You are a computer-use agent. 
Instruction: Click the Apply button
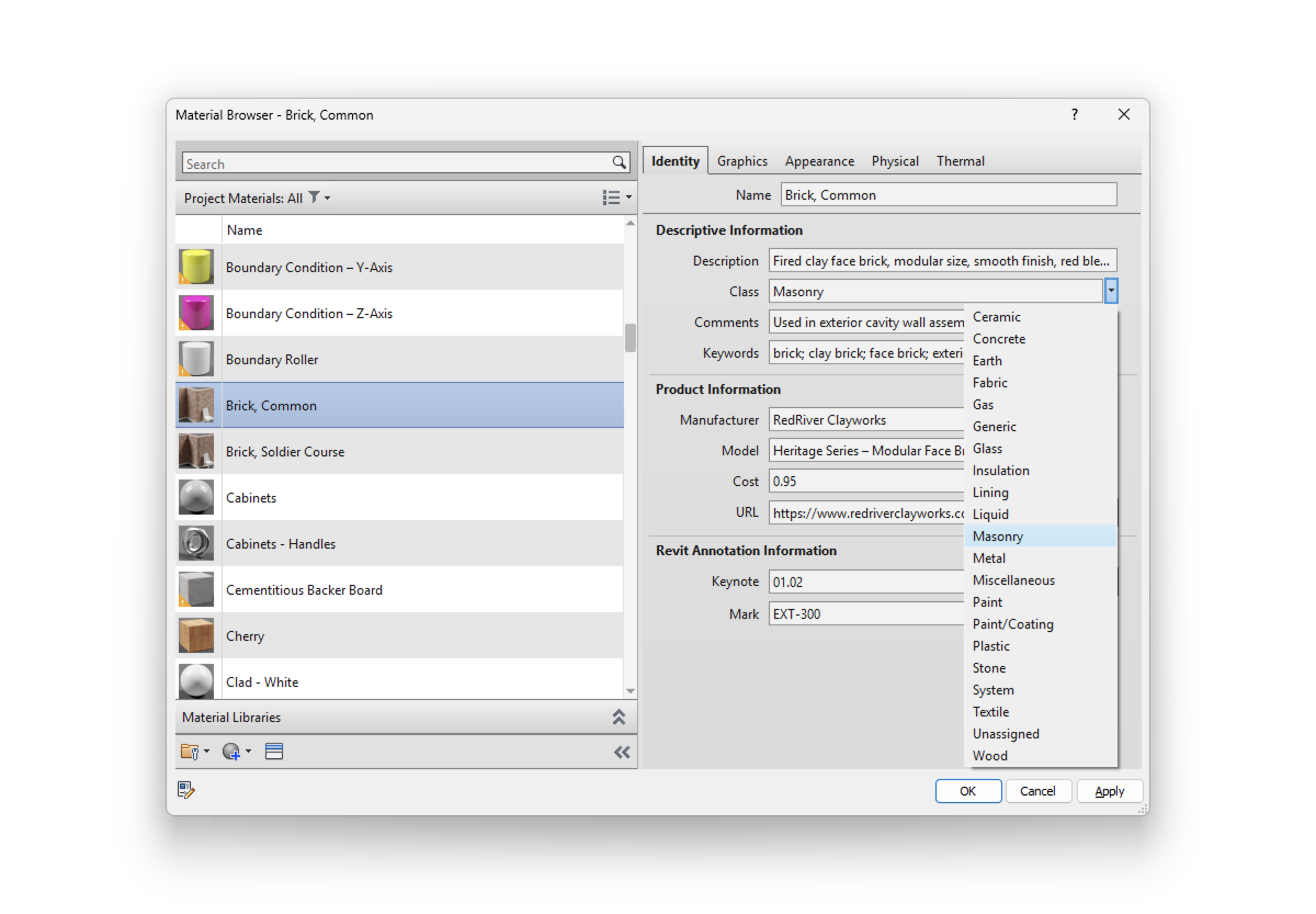tap(1109, 791)
